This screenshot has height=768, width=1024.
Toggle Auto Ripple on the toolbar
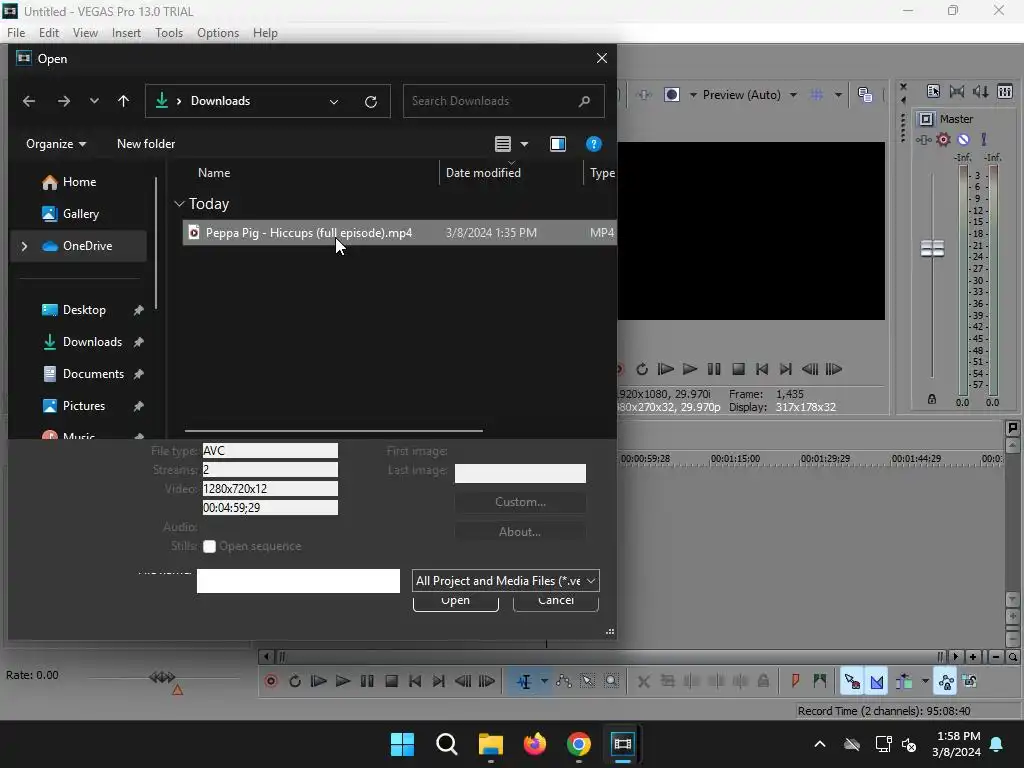904,681
